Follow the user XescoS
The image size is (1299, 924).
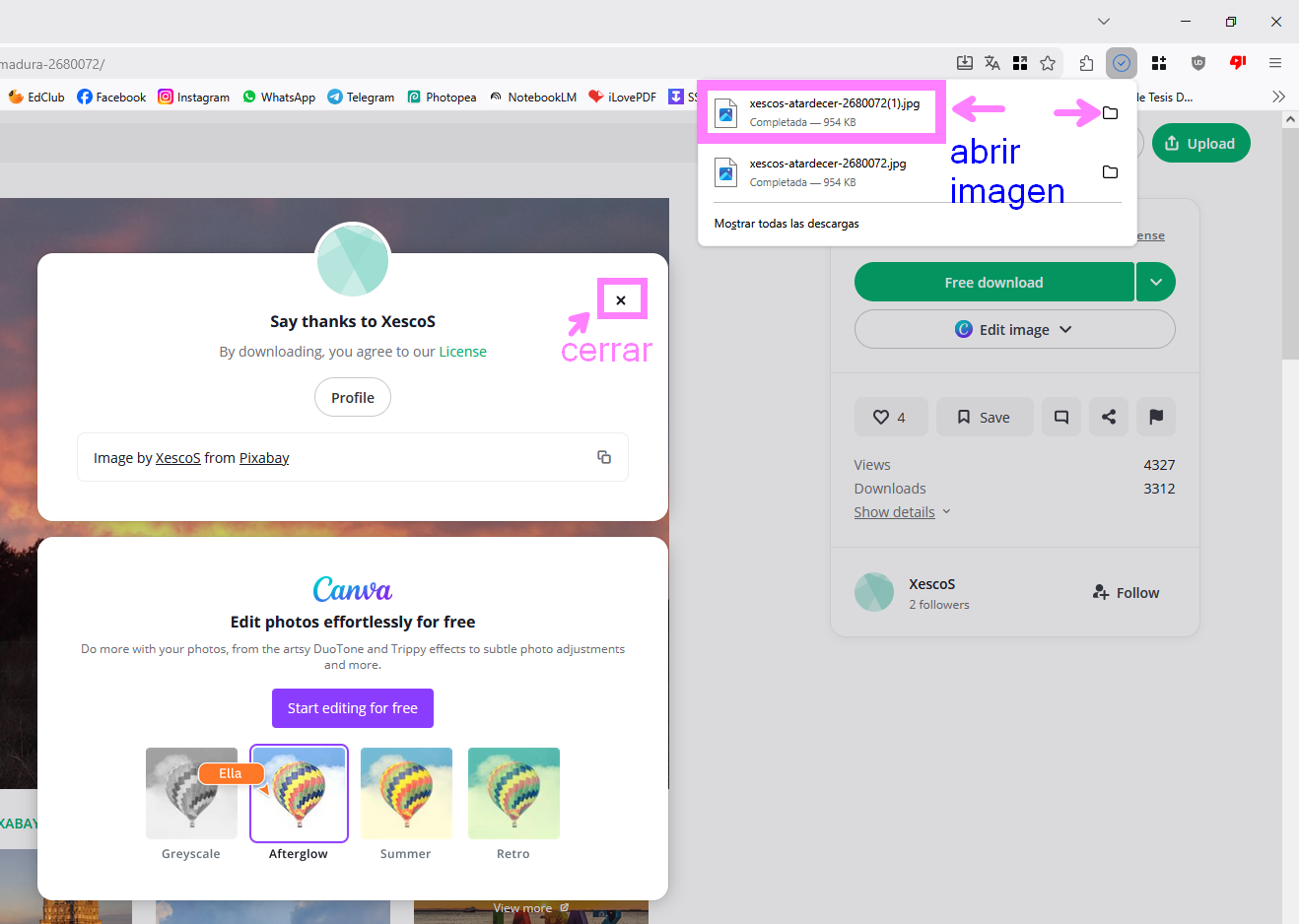tap(1125, 592)
